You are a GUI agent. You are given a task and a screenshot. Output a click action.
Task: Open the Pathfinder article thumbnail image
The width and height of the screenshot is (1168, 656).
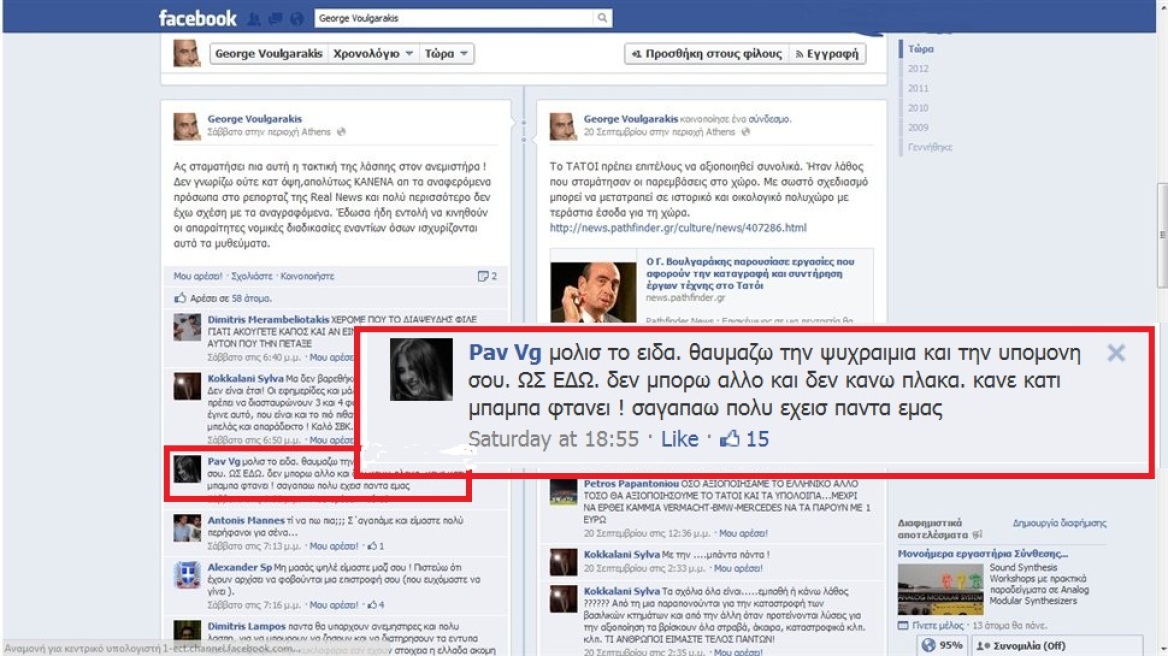[593, 292]
